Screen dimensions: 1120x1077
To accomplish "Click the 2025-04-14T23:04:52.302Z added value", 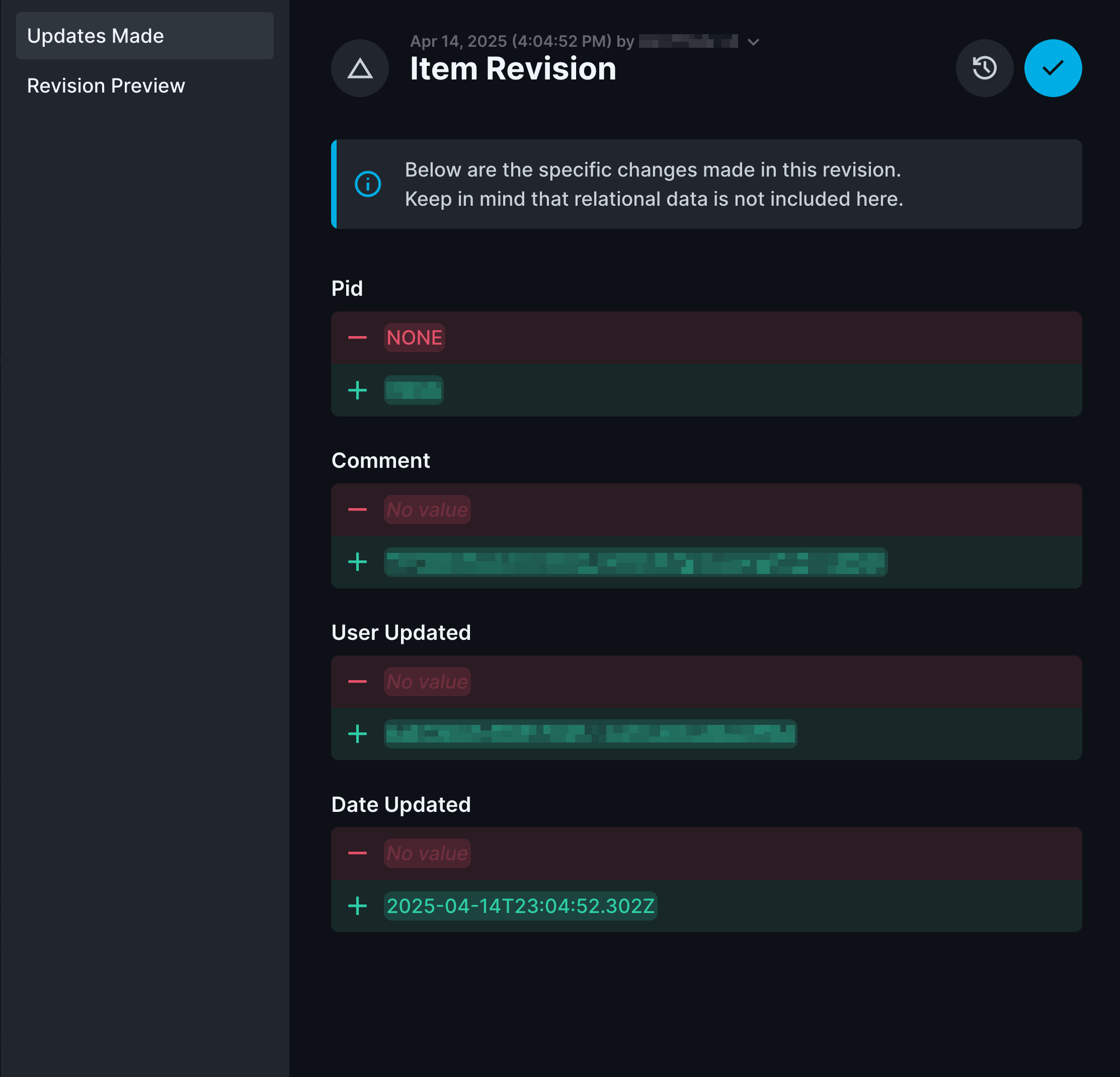I will (520, 905).
